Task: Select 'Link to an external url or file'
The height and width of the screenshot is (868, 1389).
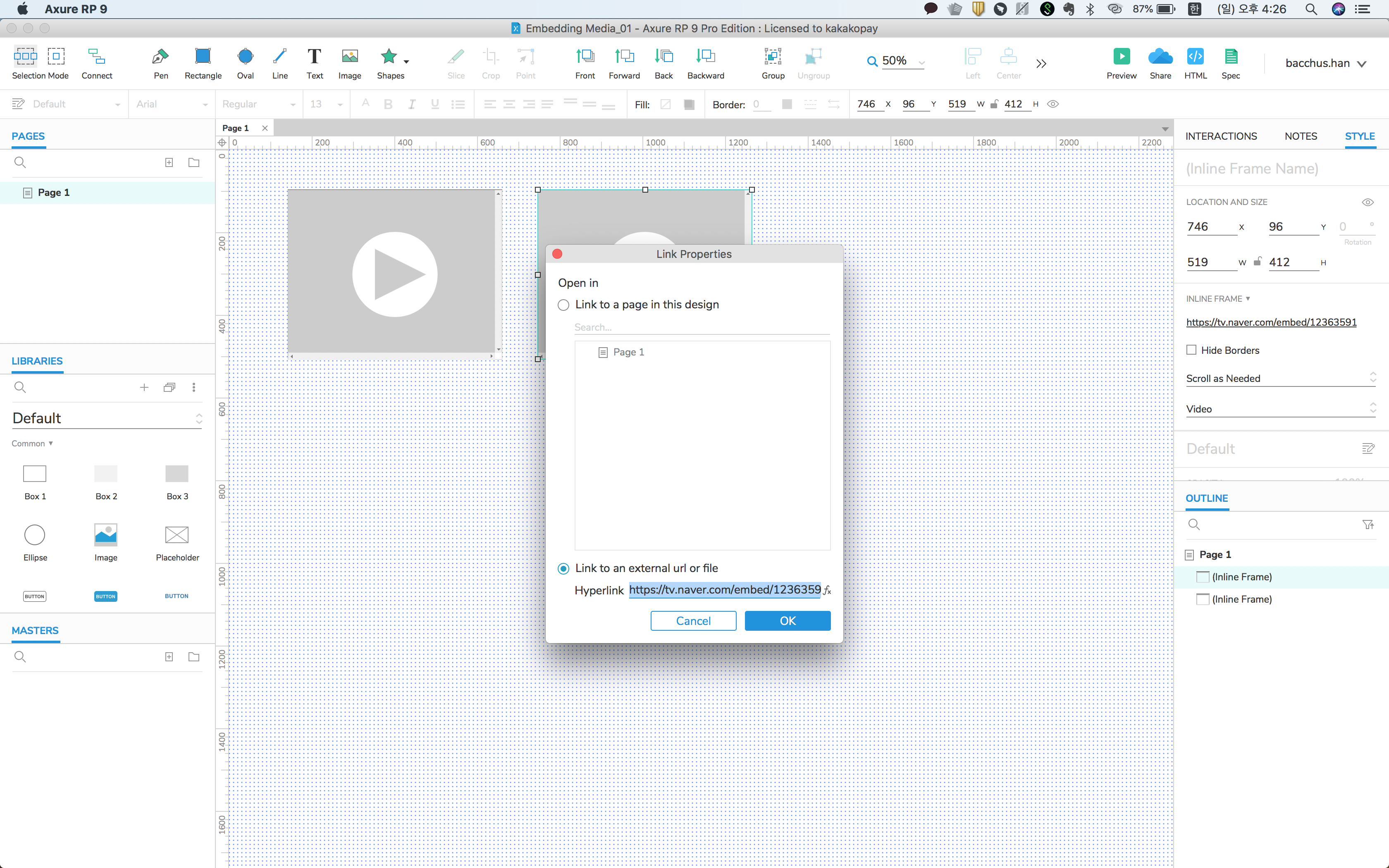Action: tap(563, 568)
